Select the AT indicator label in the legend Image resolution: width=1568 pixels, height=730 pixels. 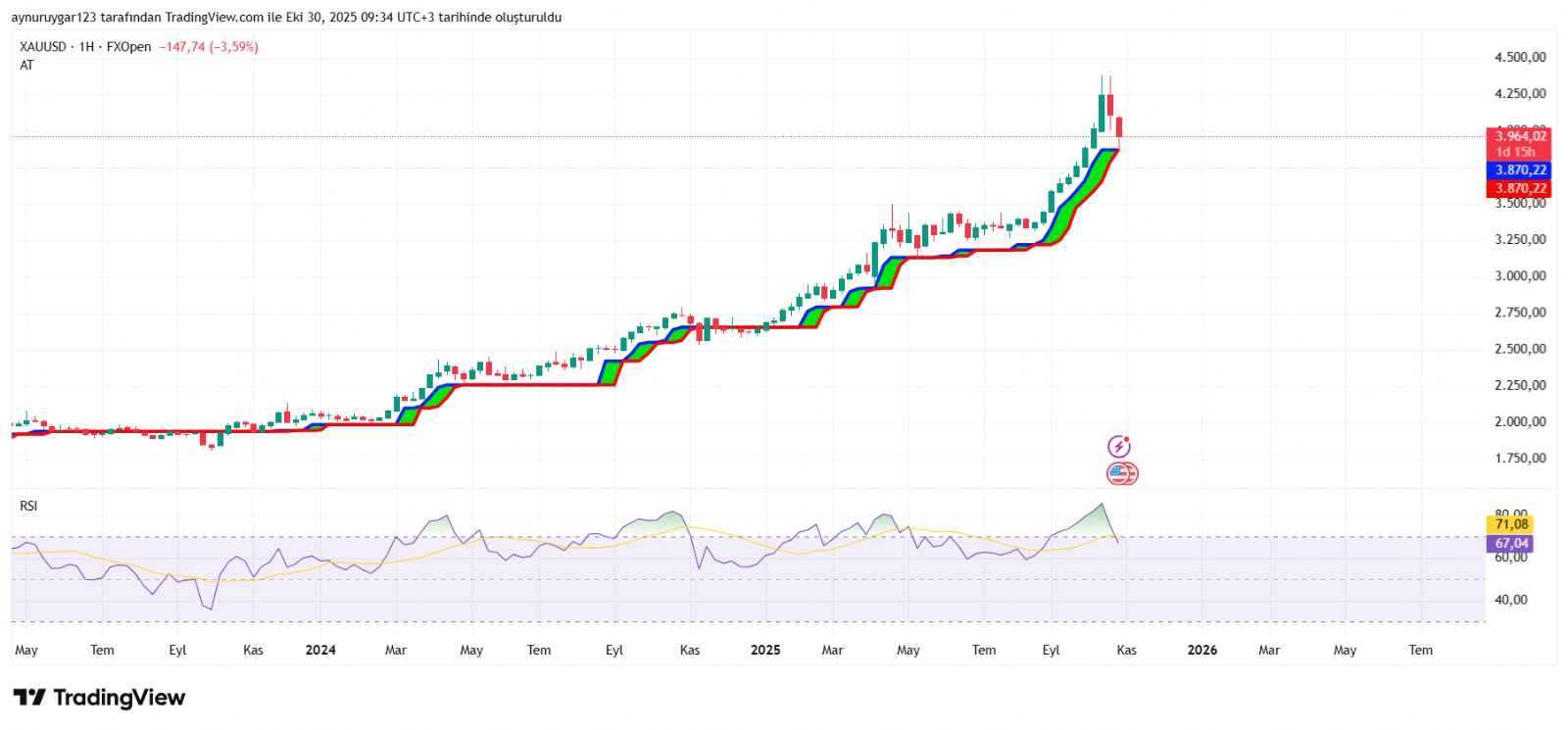[x=26, y=66]
